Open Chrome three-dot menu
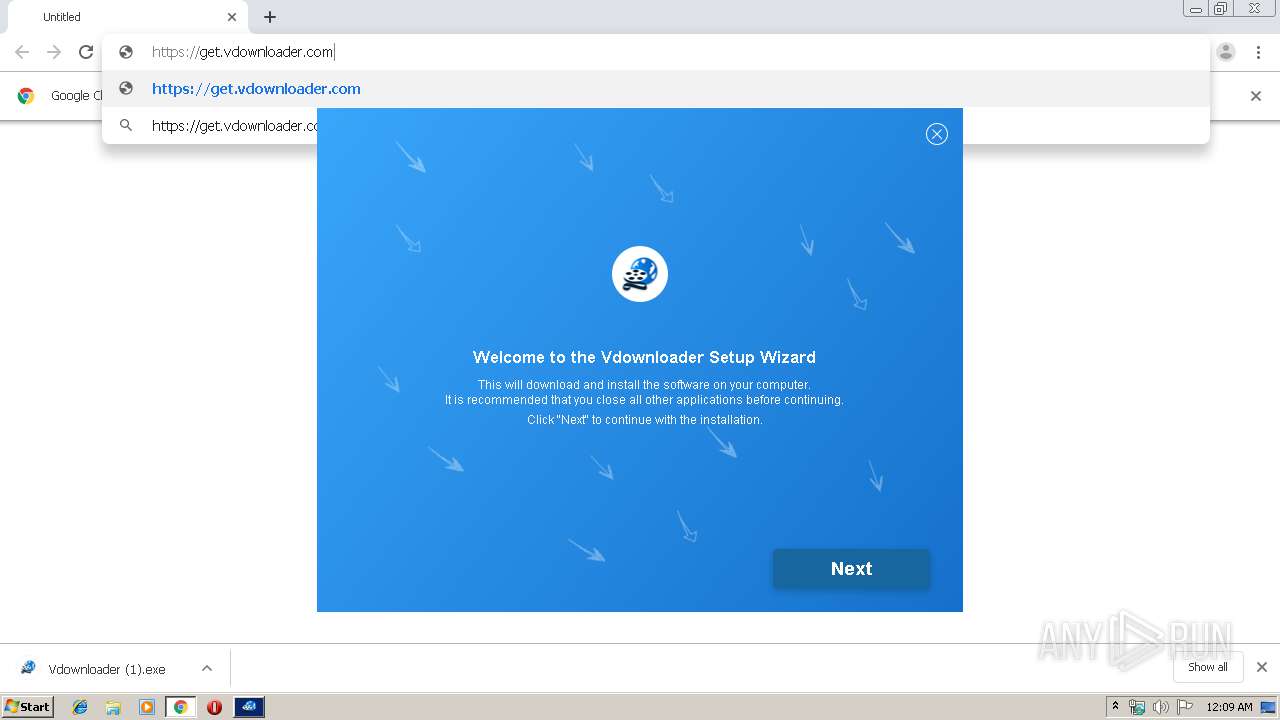The width and height of the screenshot is (1280, 720). tap(1258, 52)
